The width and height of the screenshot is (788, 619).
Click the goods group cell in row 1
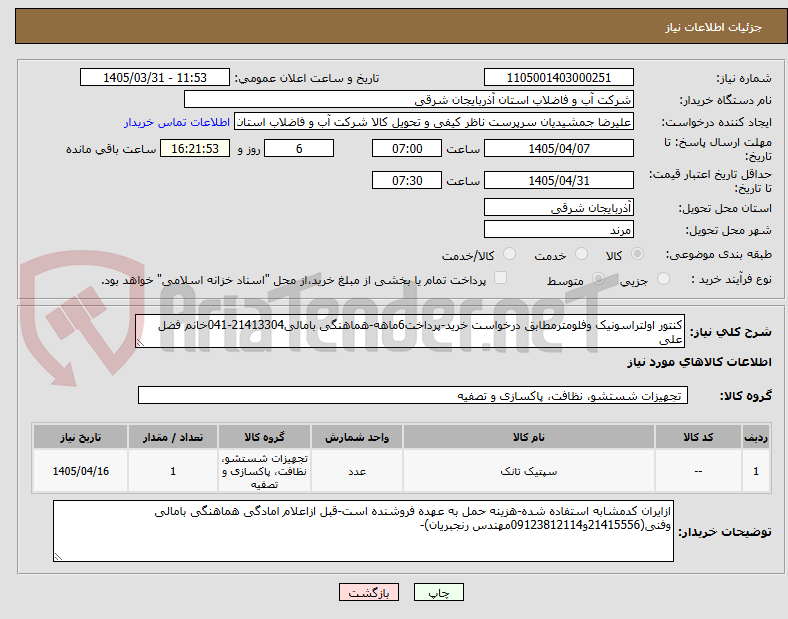click(264, 471)
